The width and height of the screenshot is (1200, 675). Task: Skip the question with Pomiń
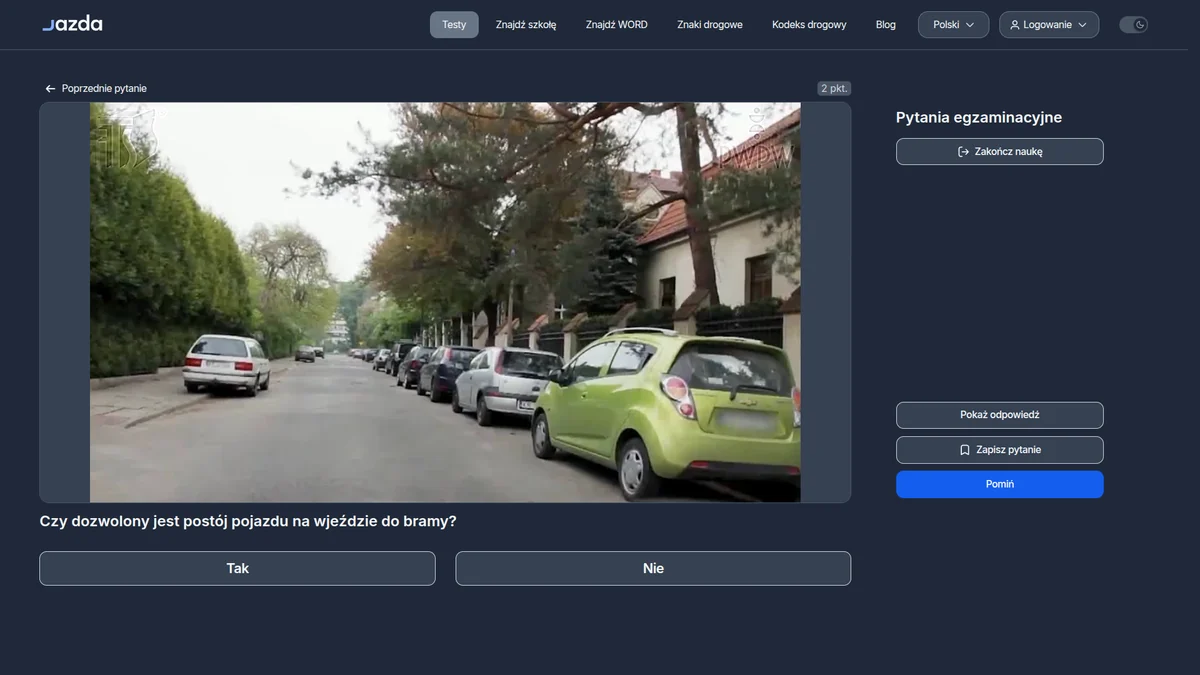tap(1000, 484)
